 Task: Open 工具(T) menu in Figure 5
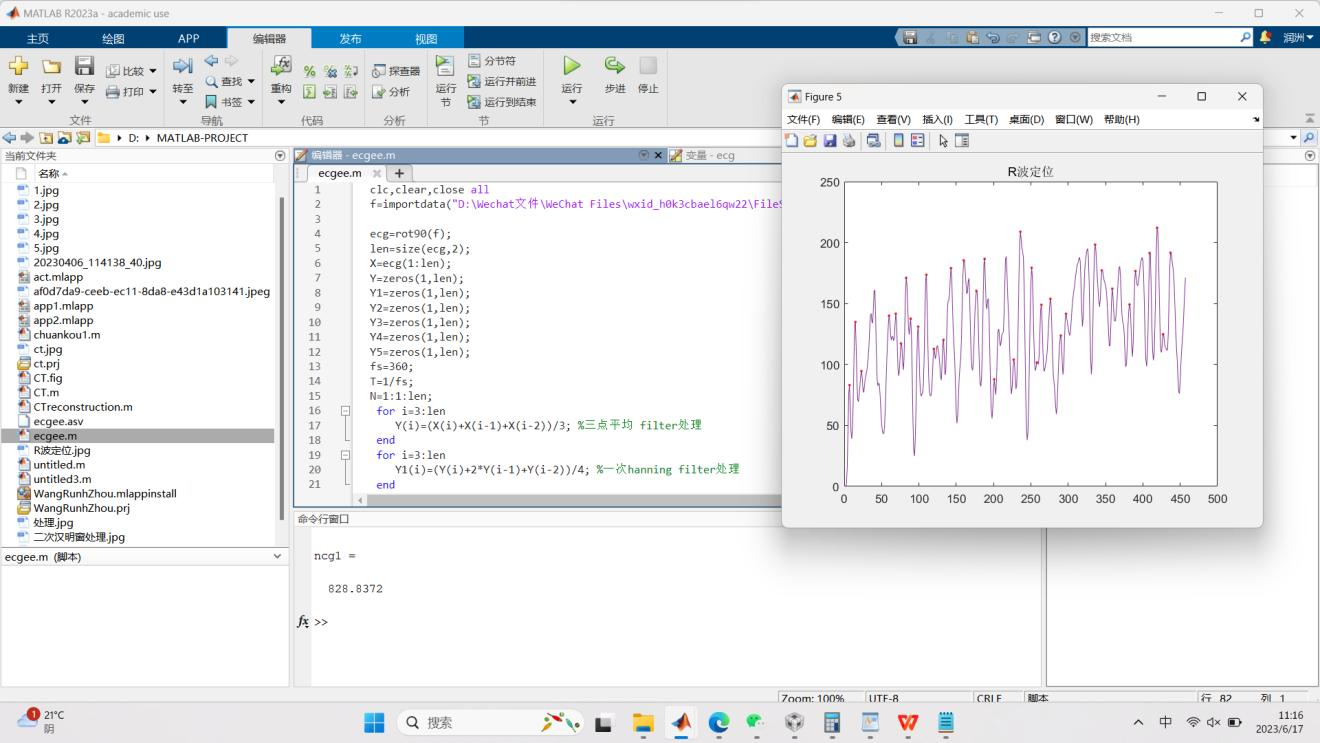pos(981,119)
